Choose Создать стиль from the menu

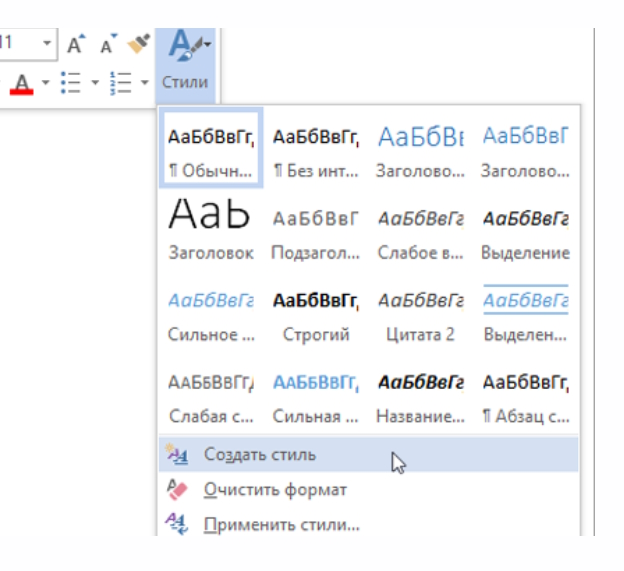(259, 455)
